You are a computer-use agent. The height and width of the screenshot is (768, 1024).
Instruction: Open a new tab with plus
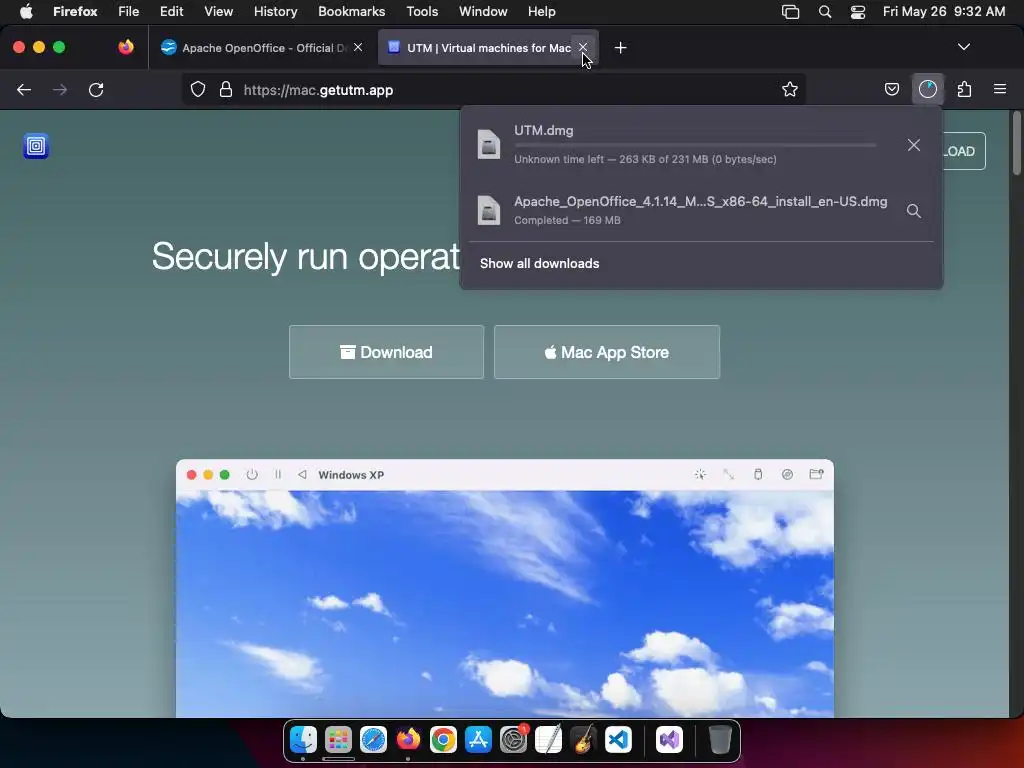click(x=620, y=48)
